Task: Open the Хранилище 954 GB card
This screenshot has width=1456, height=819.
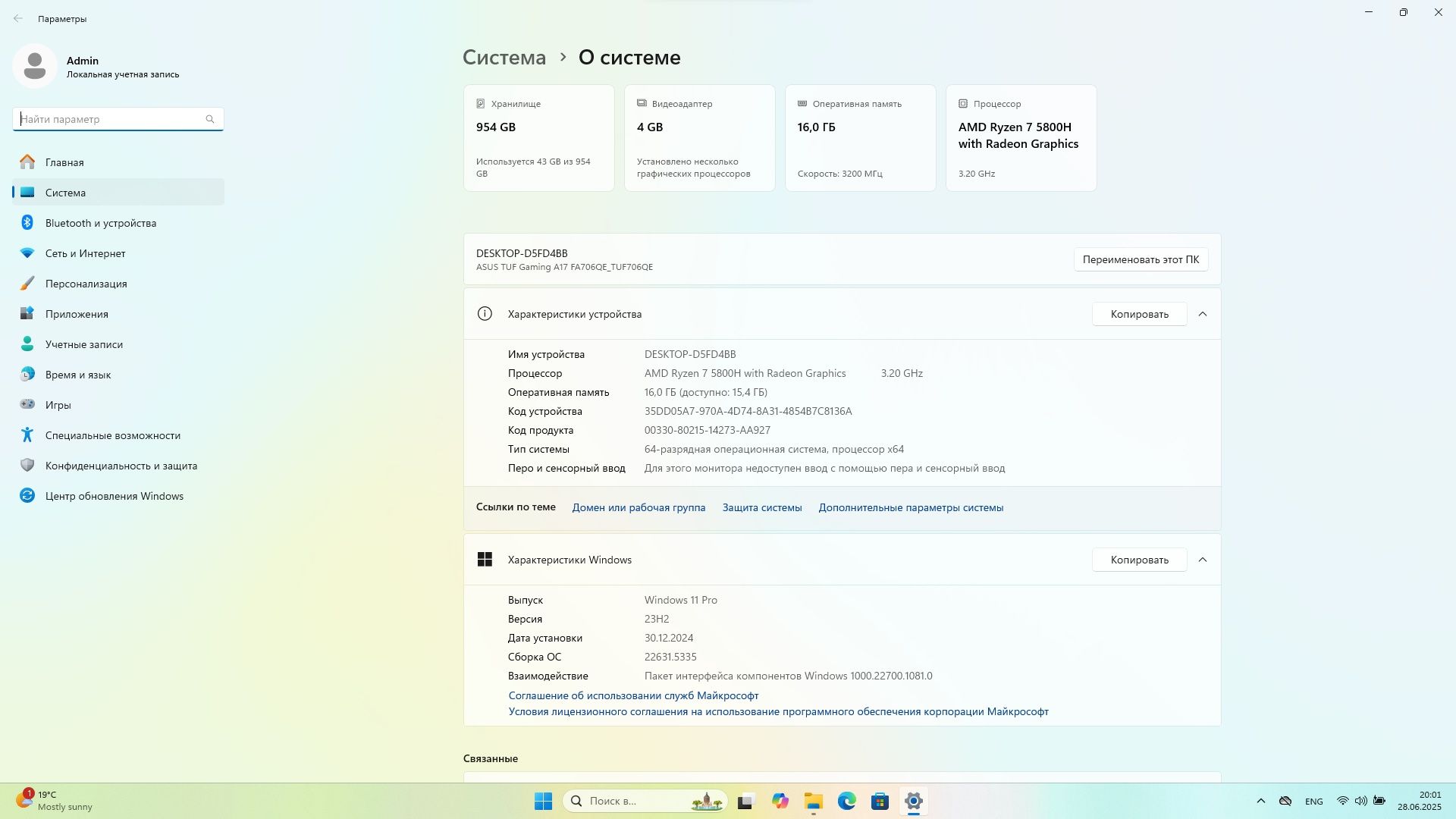Action: tap(539, 138)
